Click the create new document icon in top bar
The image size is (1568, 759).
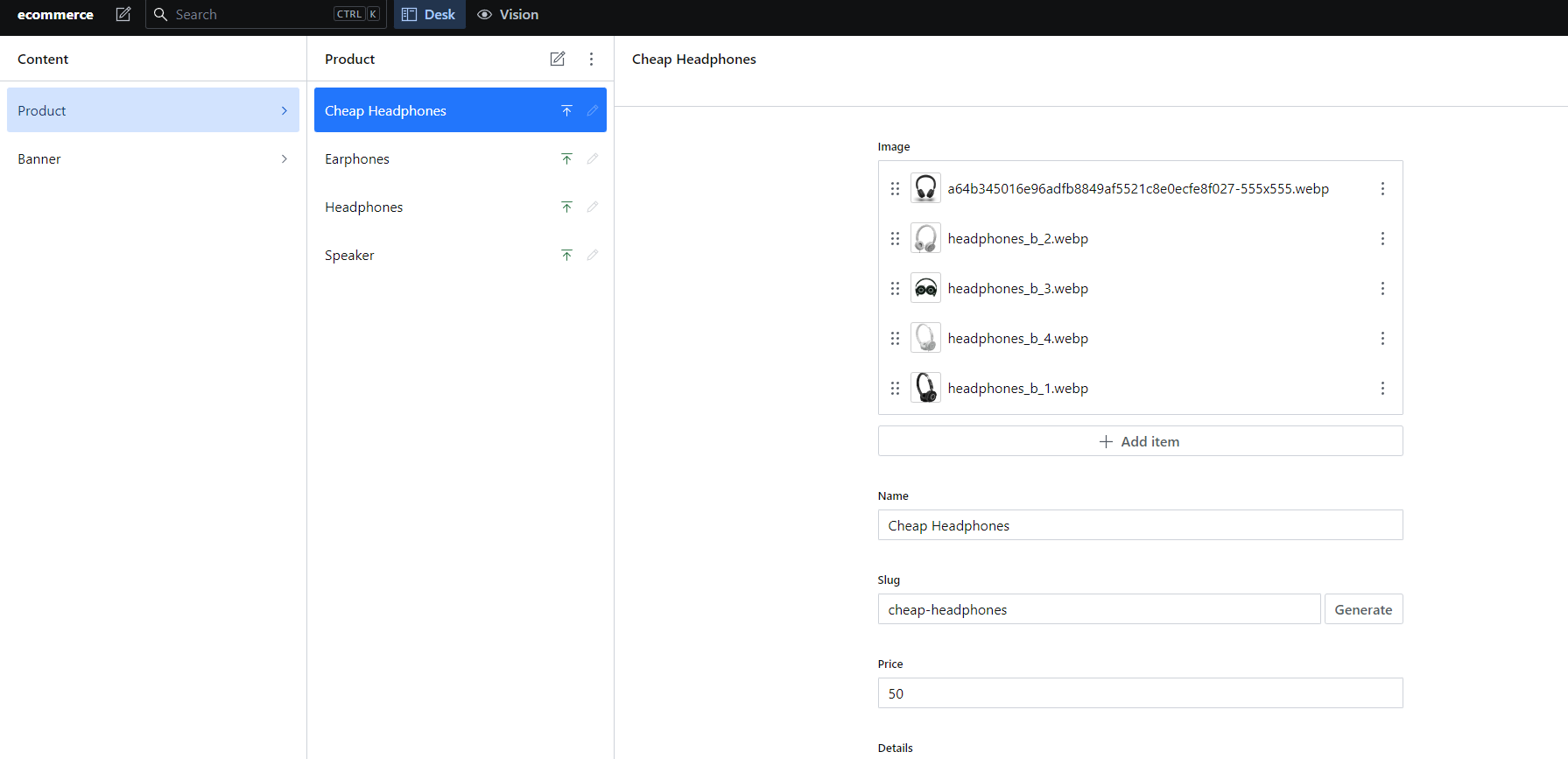tap(123, 14)
